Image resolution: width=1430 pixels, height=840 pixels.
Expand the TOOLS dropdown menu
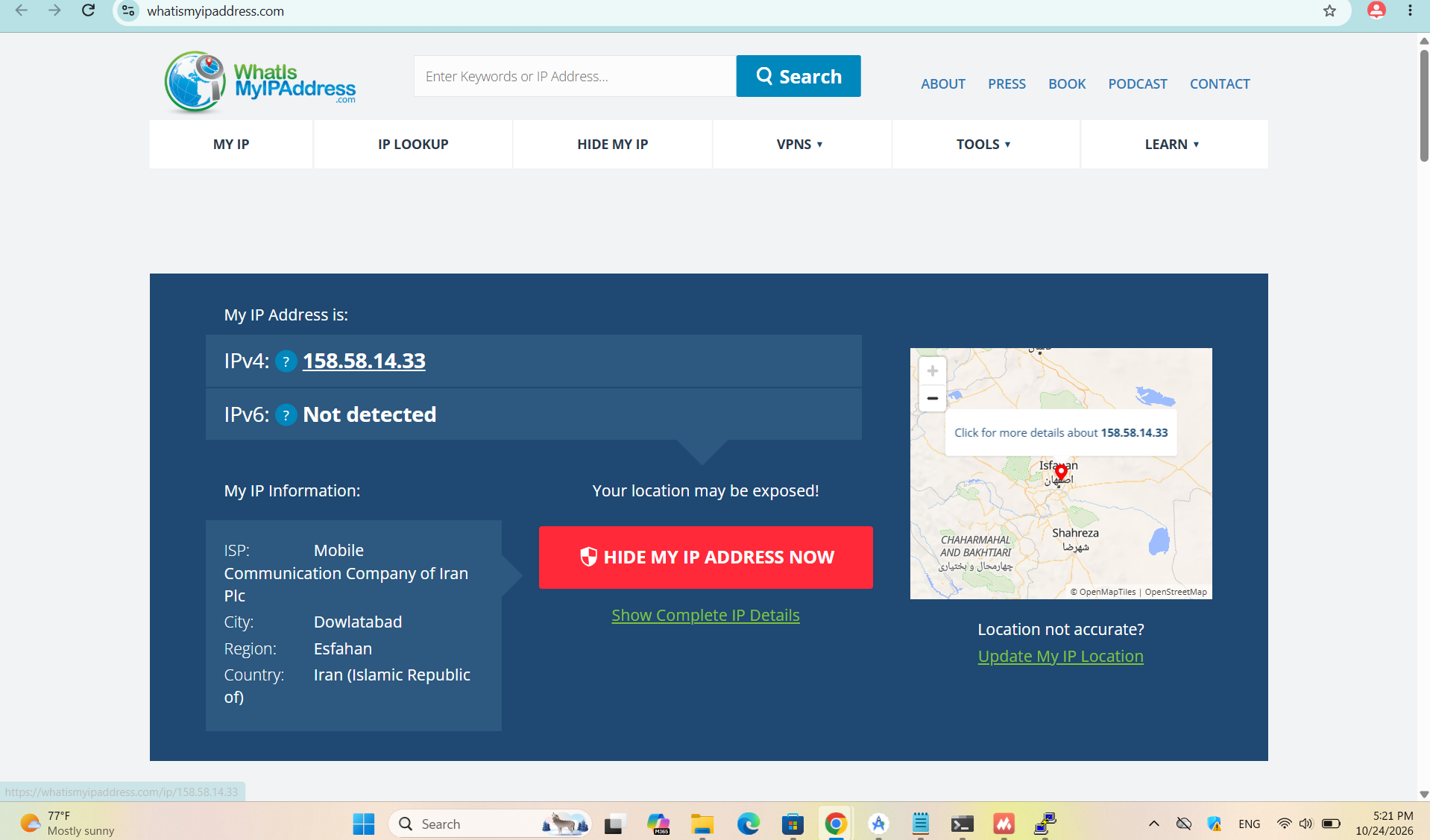[x=984, y=145]
